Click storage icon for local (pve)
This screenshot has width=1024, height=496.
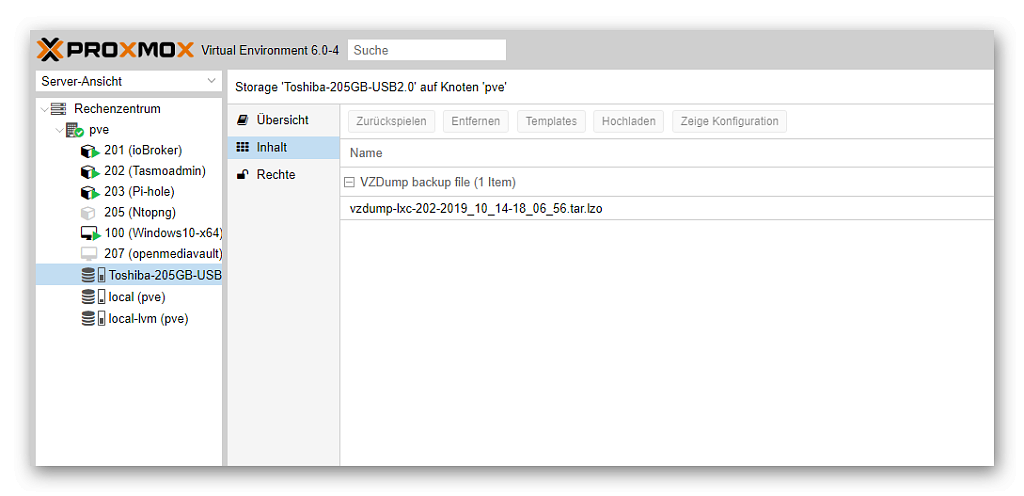[x=93, y=297]
